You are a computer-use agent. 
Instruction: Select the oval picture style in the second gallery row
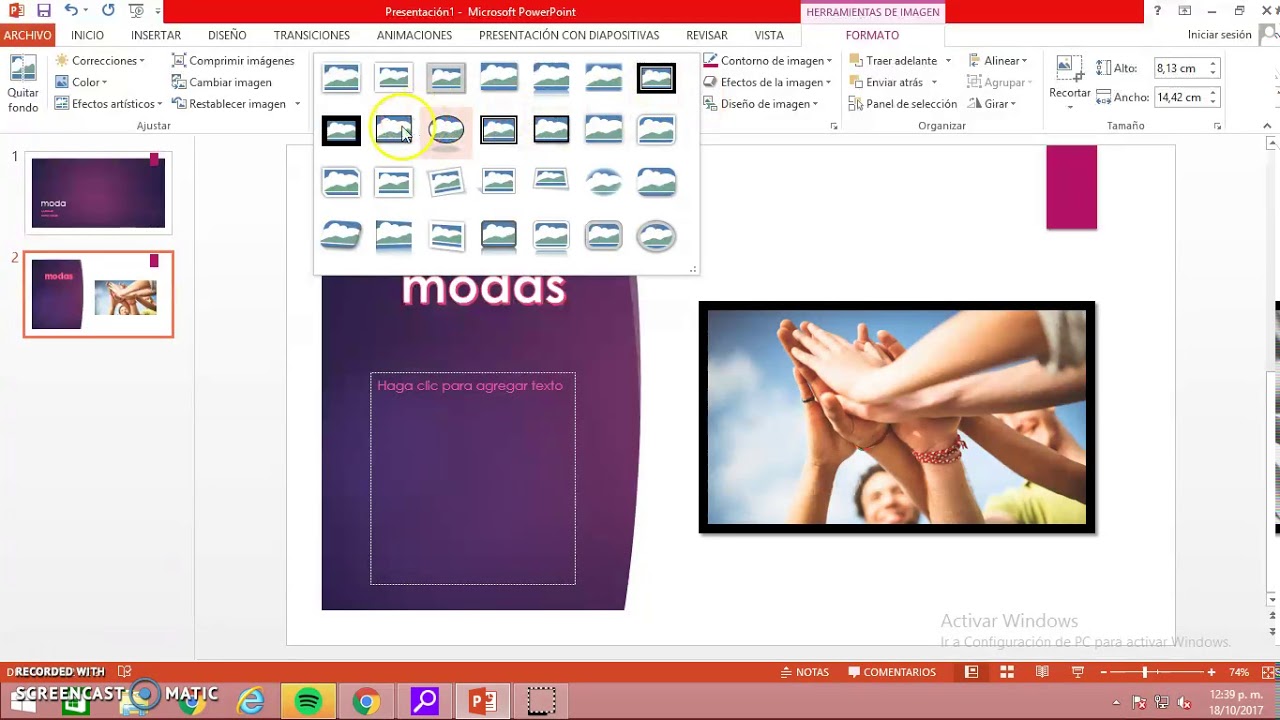coord(446,130)
